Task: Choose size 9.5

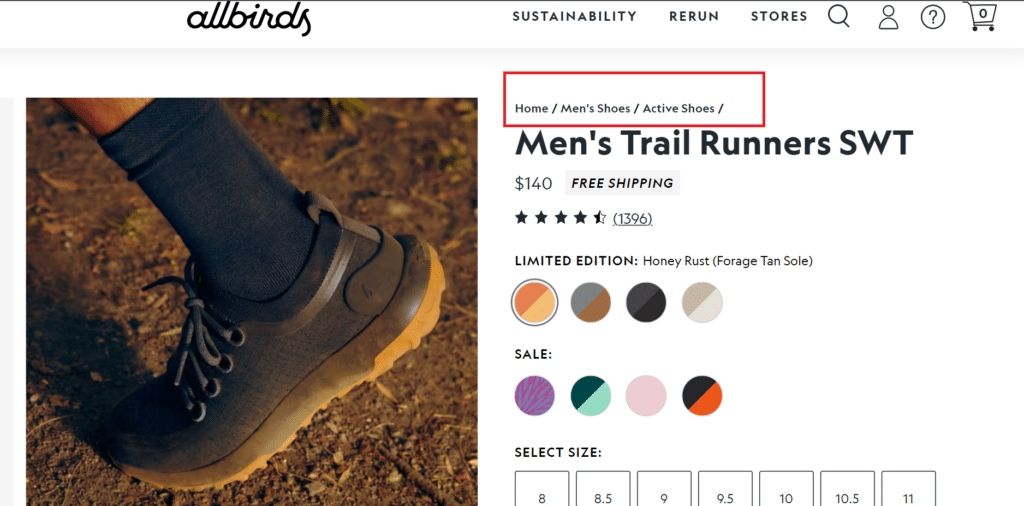Action: pos(725,490)
